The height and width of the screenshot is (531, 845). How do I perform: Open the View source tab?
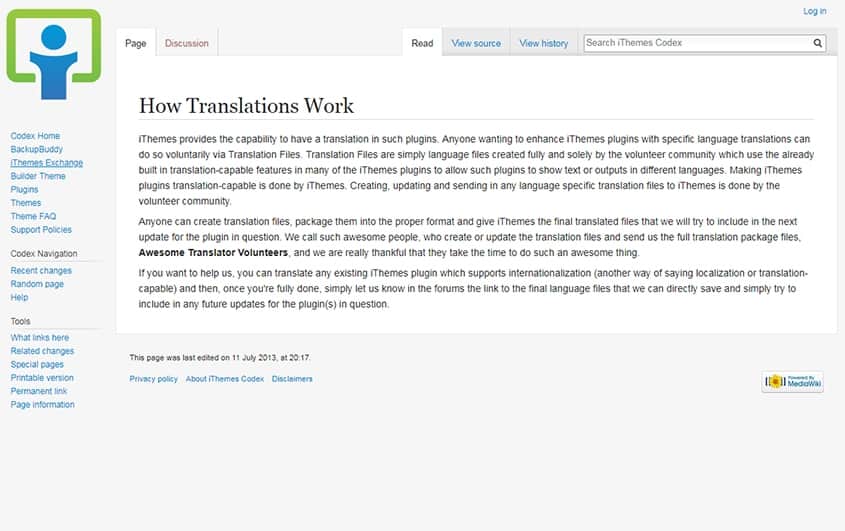(x=476, y=43)
